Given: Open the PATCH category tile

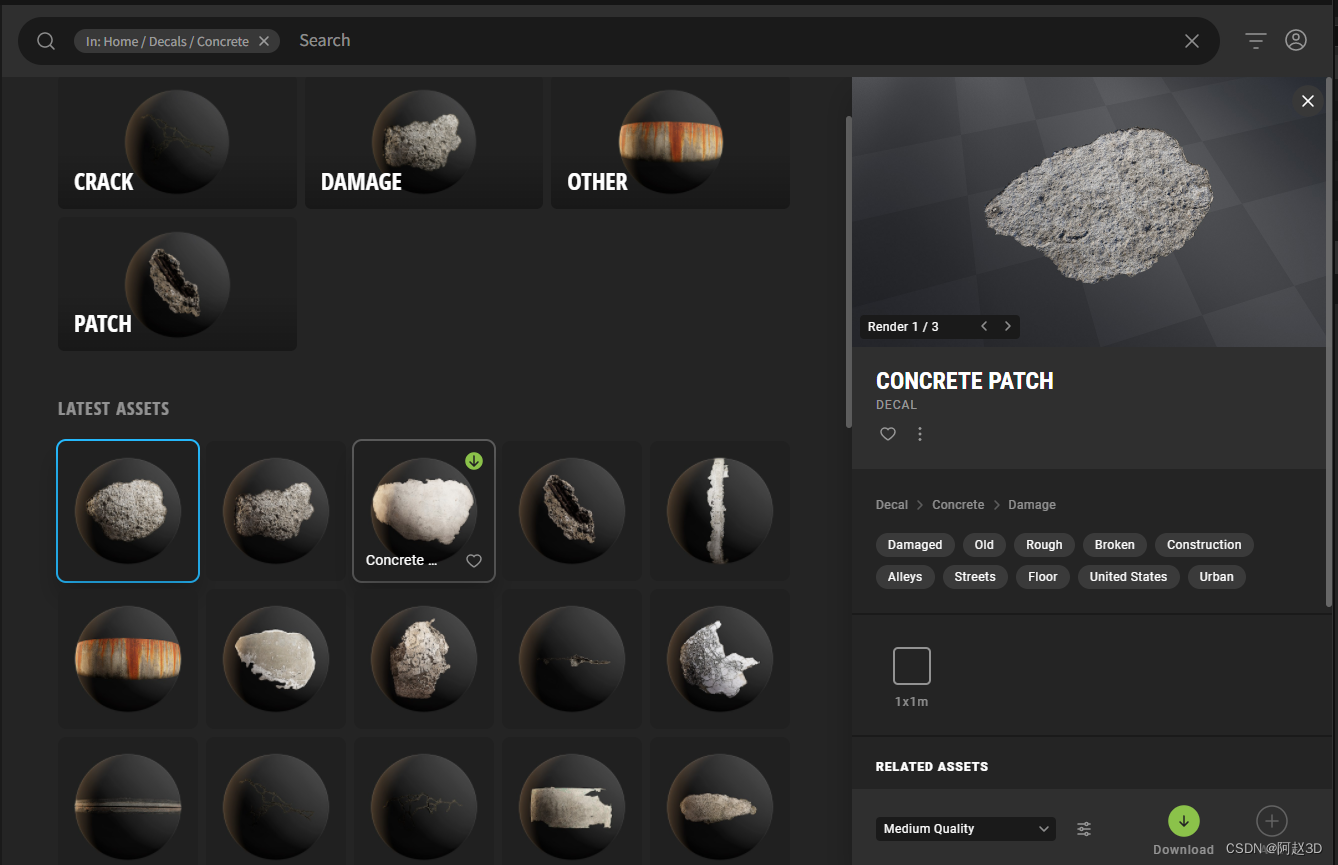Looking at the screenshot, I should pyautogui.click(x=177, y=285).
